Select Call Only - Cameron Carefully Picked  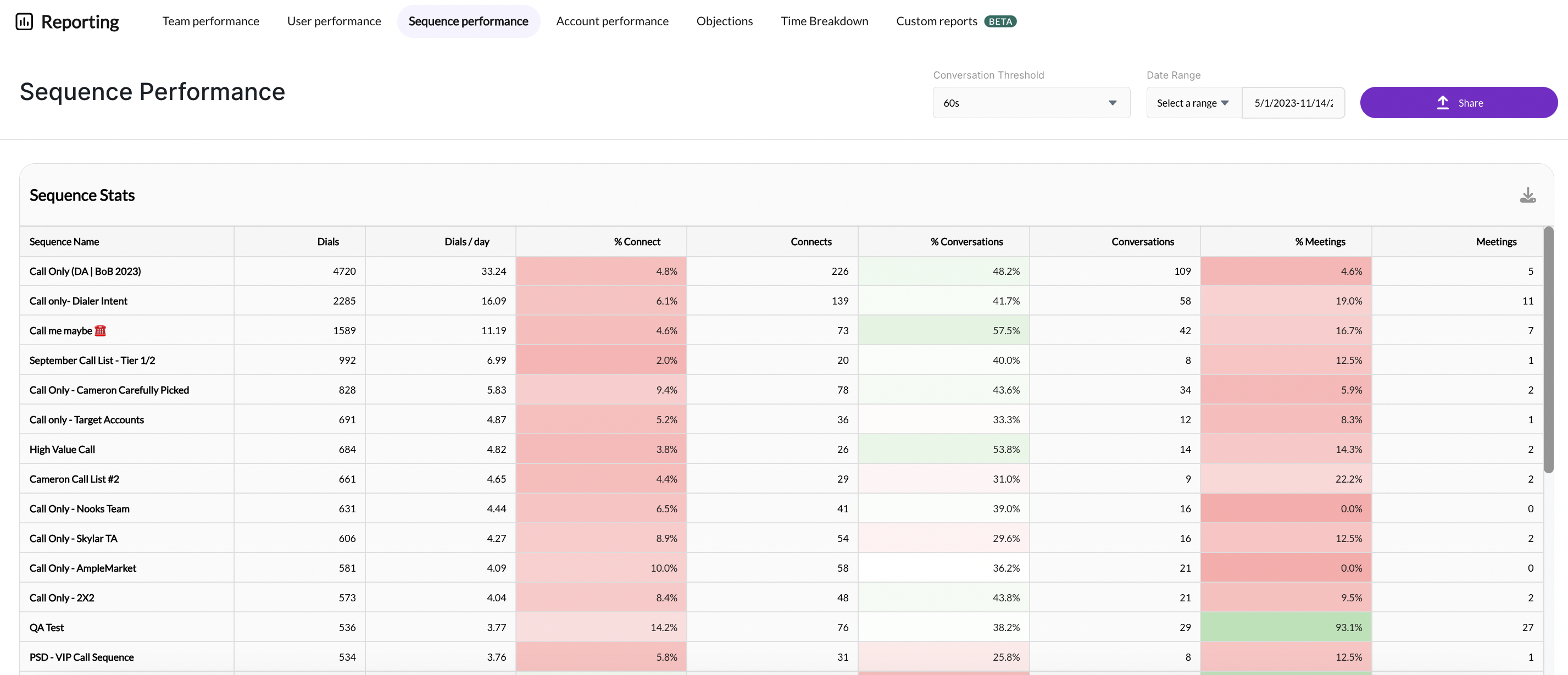[109, 390]
